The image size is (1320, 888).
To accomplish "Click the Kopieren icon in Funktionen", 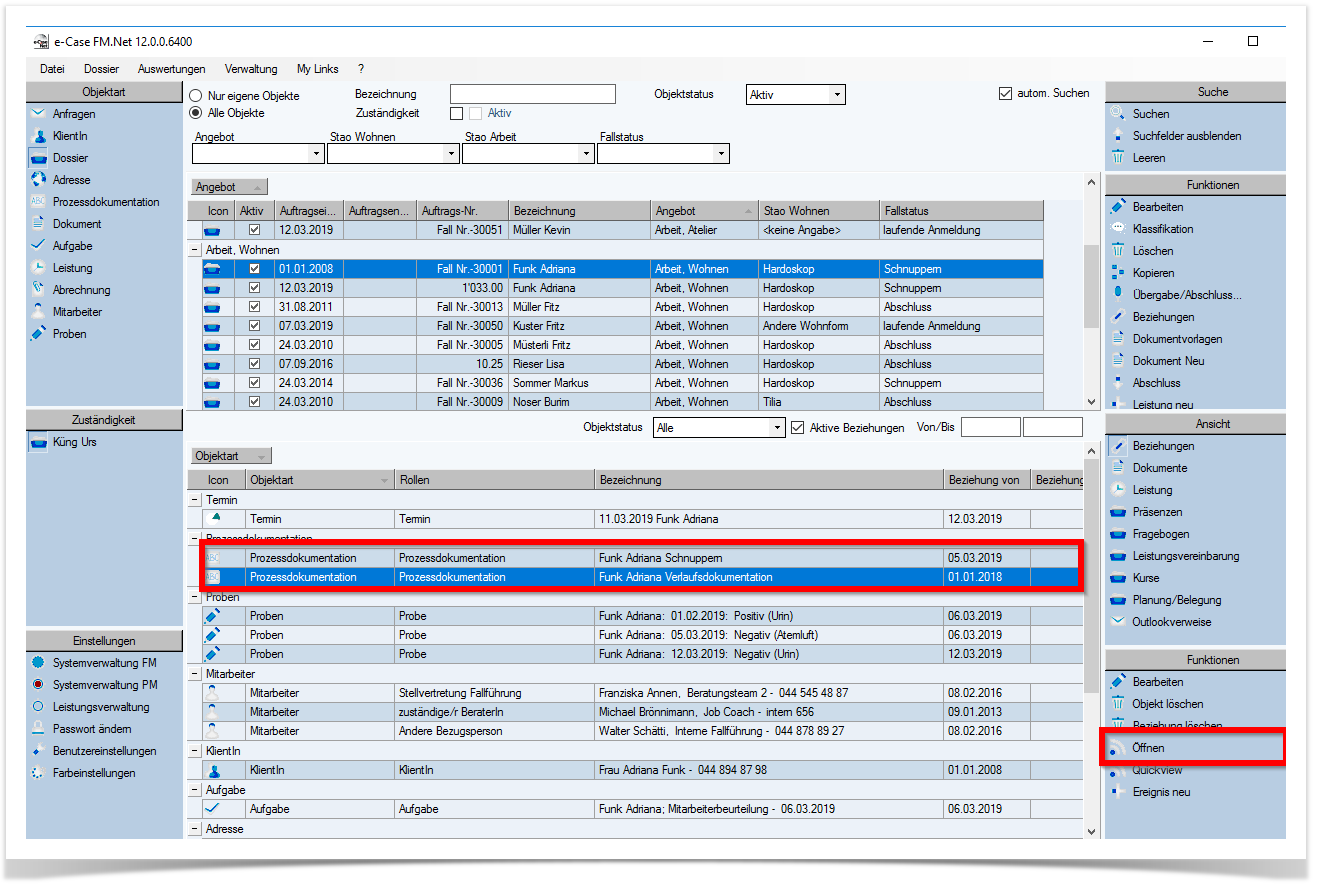I will point(1118,273).
